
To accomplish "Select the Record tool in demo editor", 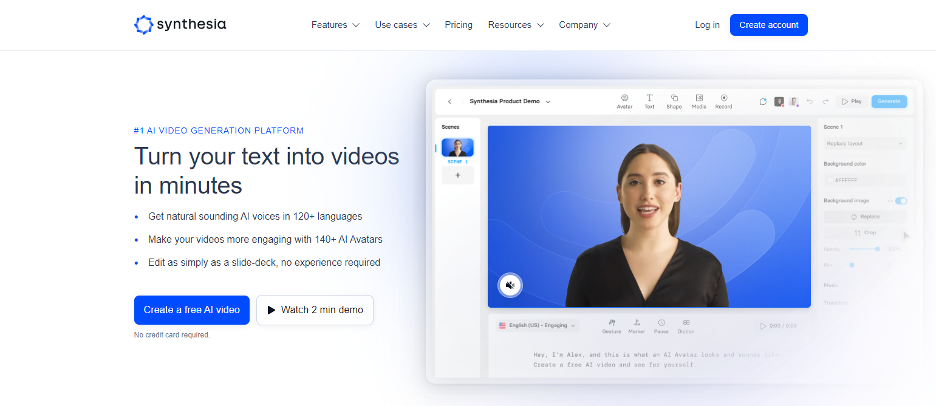I will pos(723,101).
